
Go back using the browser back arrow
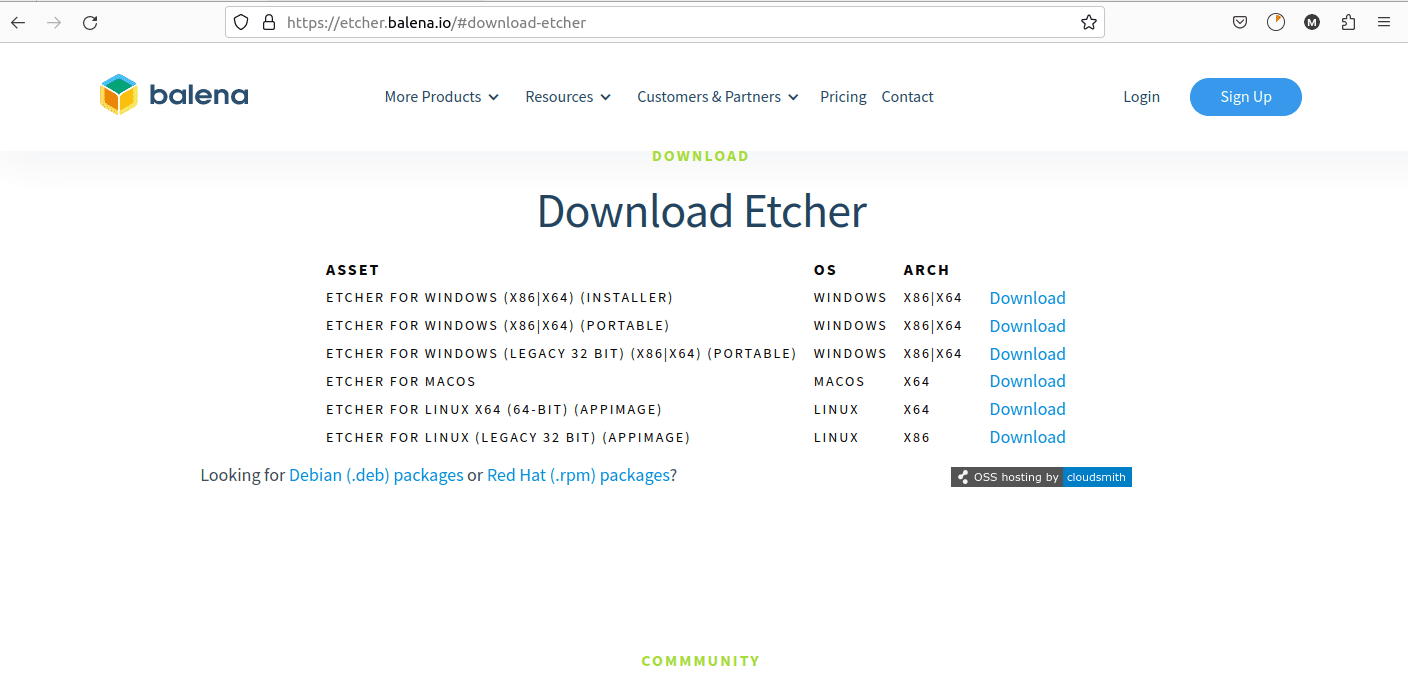coord(18,22)
